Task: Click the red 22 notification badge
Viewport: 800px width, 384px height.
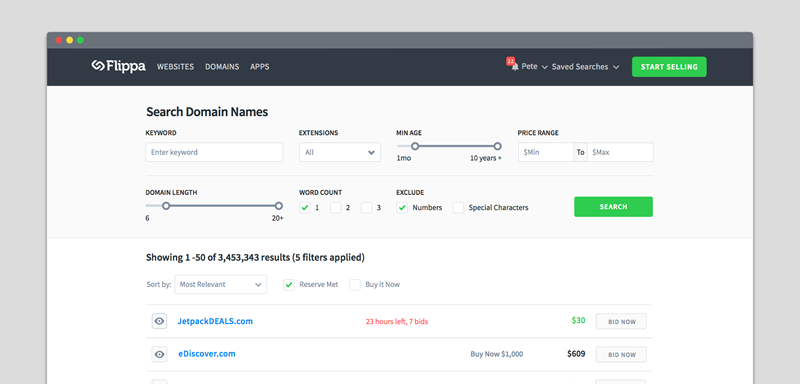Action: click(x=510, y=61)
